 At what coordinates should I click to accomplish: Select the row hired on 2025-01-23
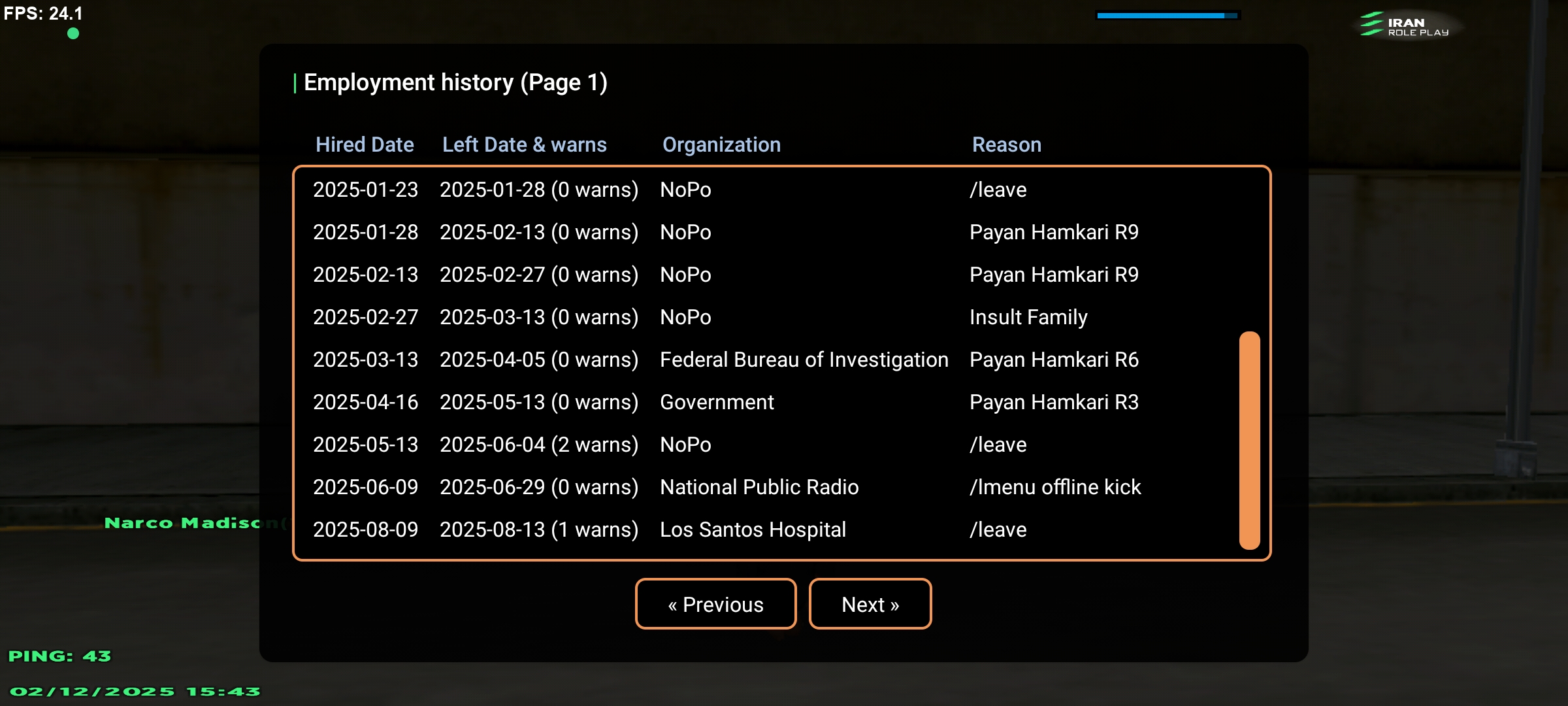coord(365,190)
